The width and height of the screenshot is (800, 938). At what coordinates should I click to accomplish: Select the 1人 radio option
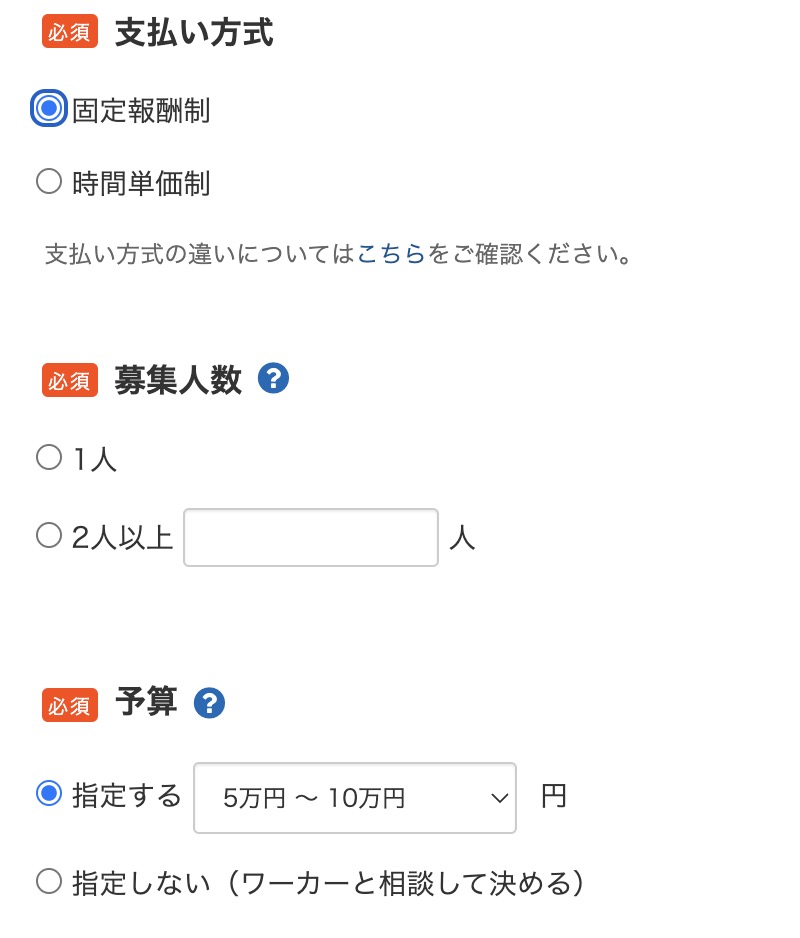(x=49, y=458)
